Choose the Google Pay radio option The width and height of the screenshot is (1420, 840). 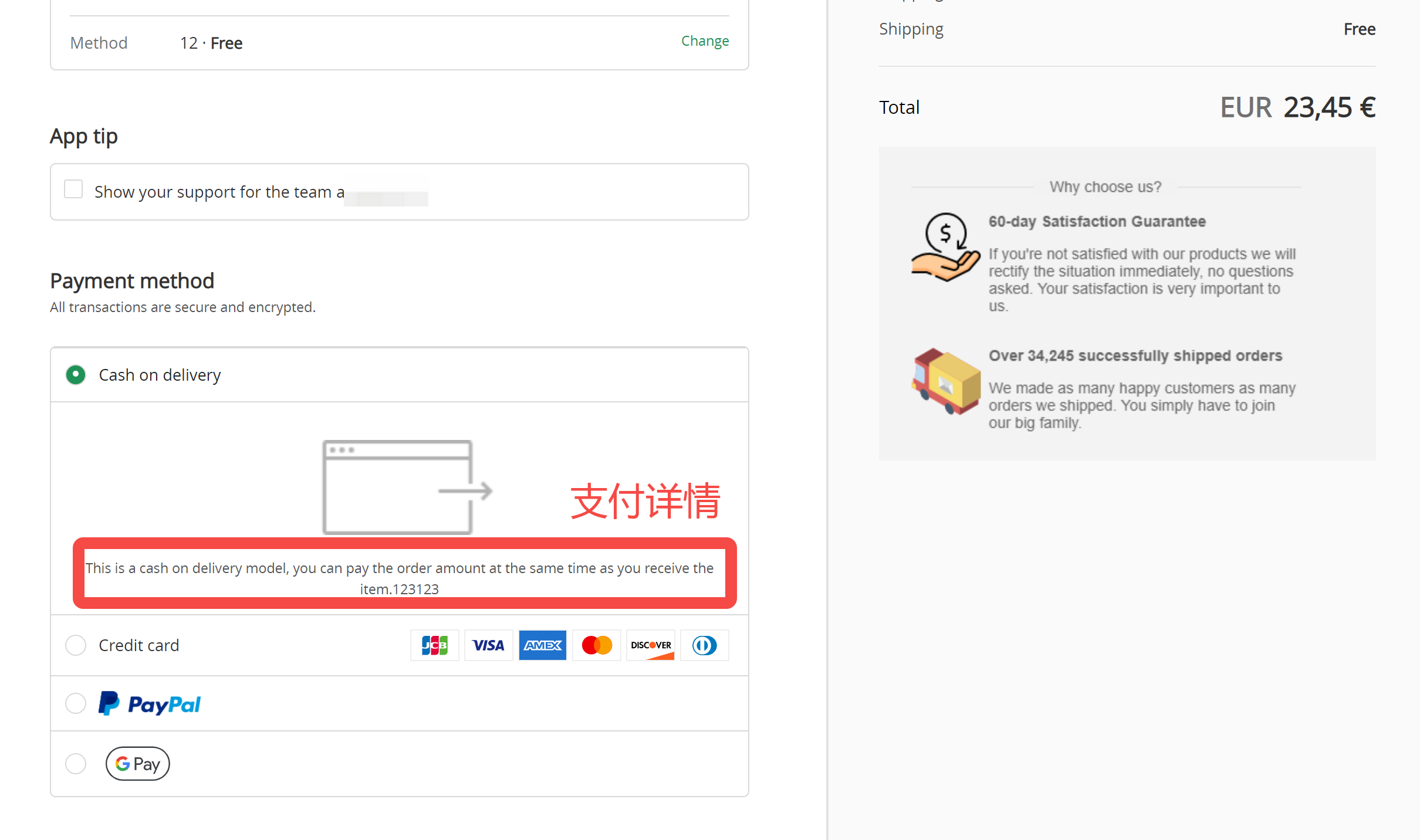[76, 764]
